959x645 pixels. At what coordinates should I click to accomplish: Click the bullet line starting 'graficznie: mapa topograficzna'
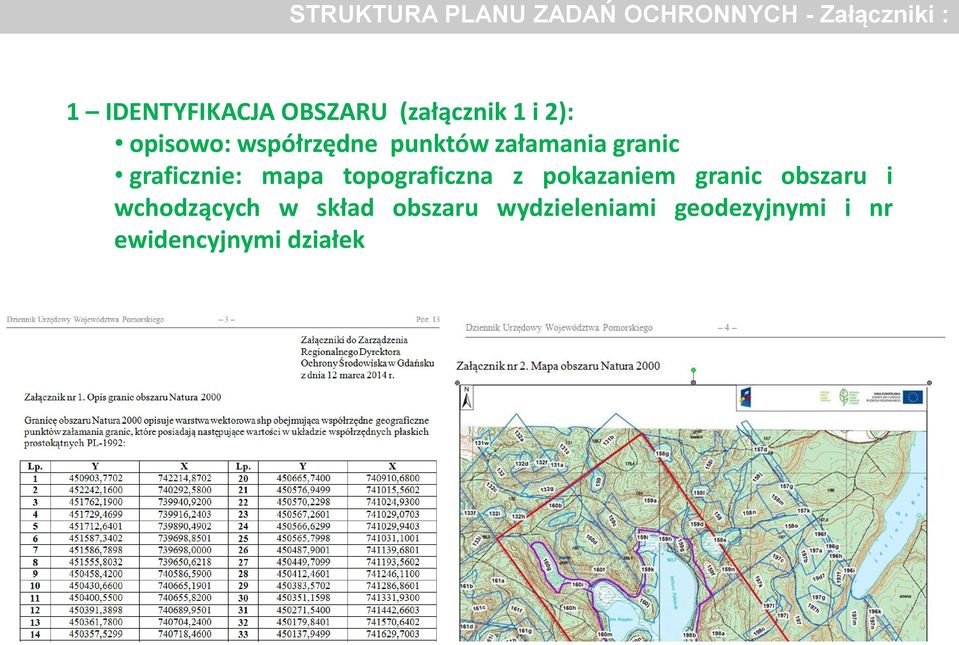click(x=503, y=176)
